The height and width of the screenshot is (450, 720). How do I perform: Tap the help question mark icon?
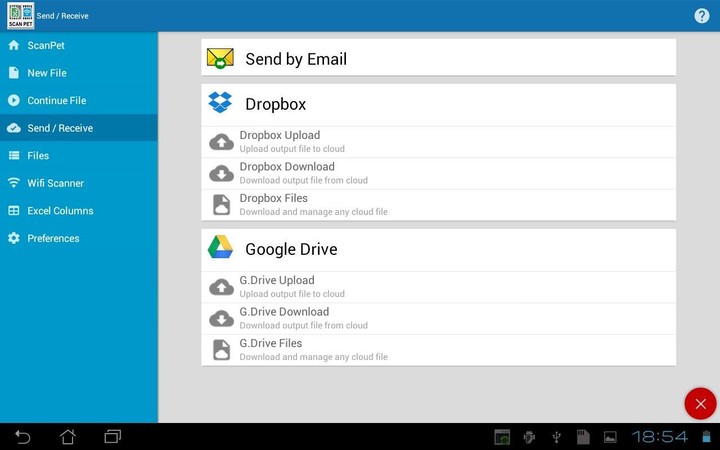702,16
